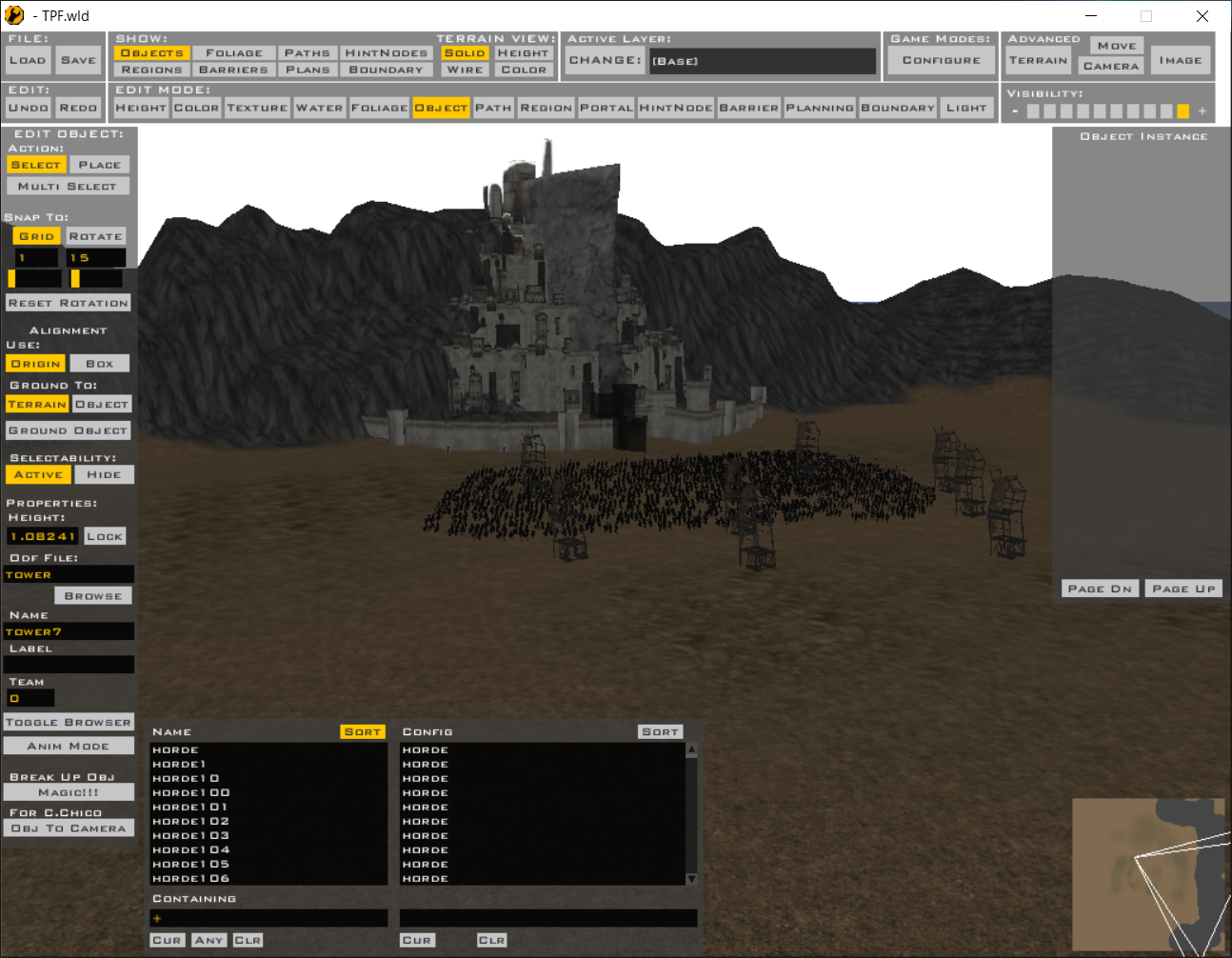1232x958 pixels.
Task: Click Toggle Browser button
Action: click(x=69, y=723)
